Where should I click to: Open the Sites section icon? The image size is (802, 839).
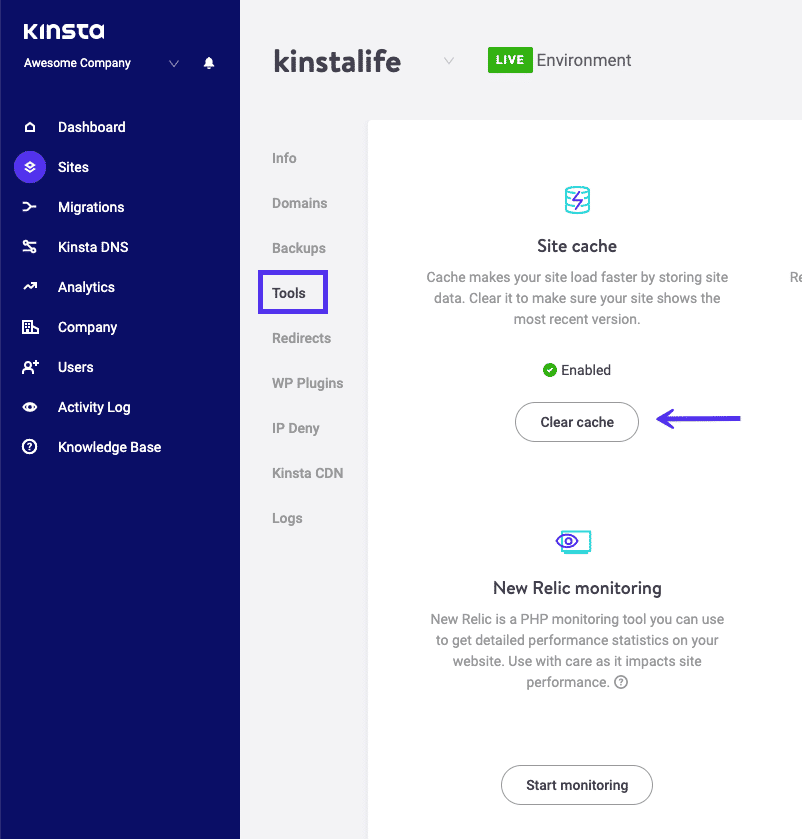click(29, 167)
